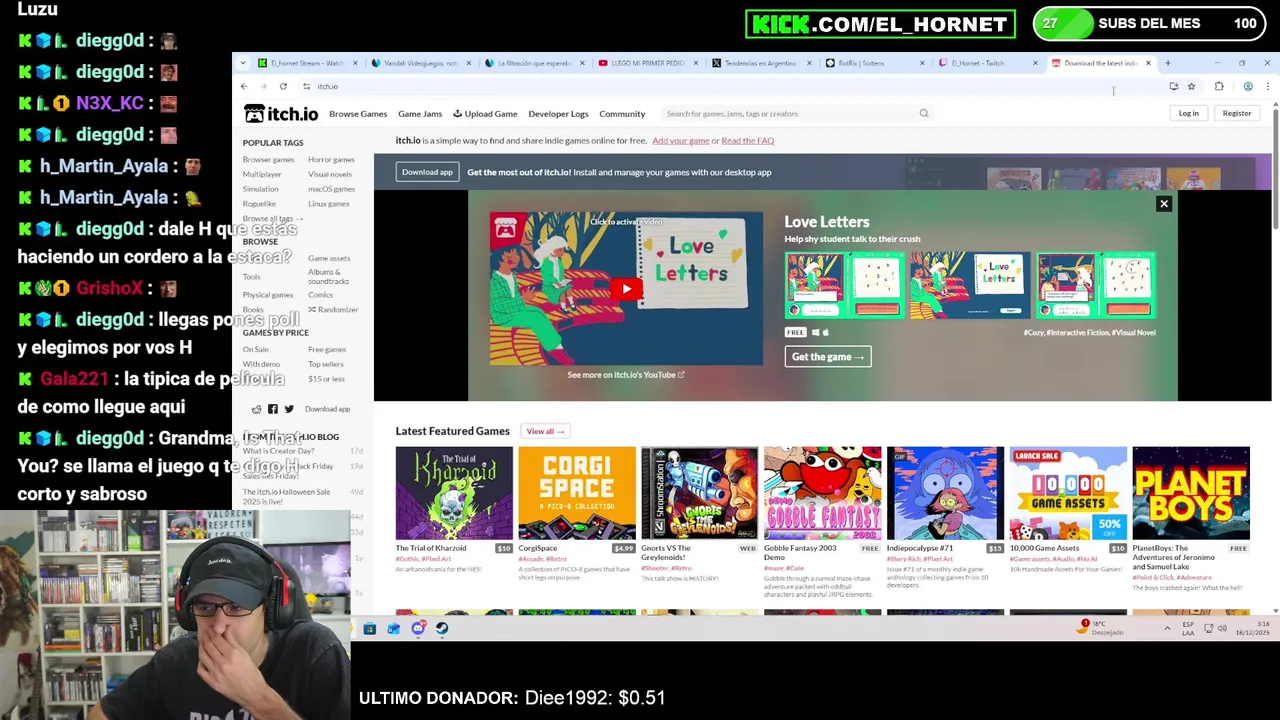Open Browse Games menu
The image size is (1280, 720).
point(358,114)
